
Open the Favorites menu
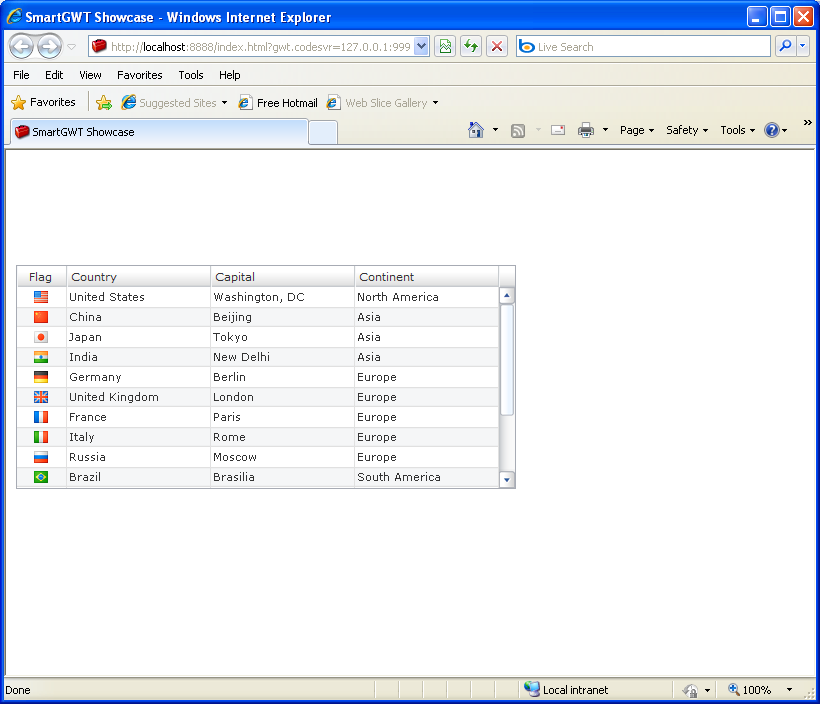click(x=140, y=75)
